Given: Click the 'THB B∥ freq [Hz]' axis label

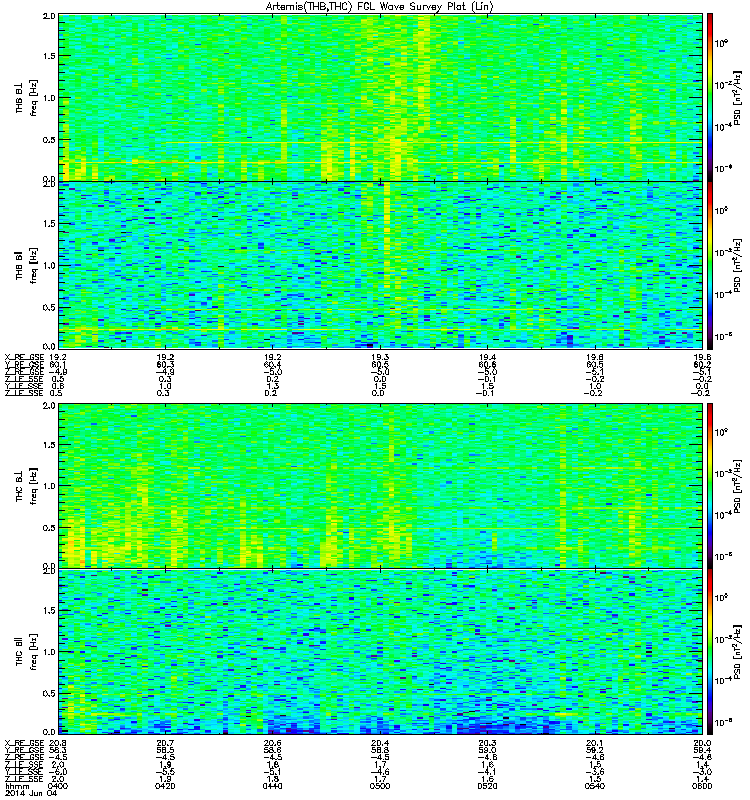Looking at the screenshot, I should (x=26, y=265).
